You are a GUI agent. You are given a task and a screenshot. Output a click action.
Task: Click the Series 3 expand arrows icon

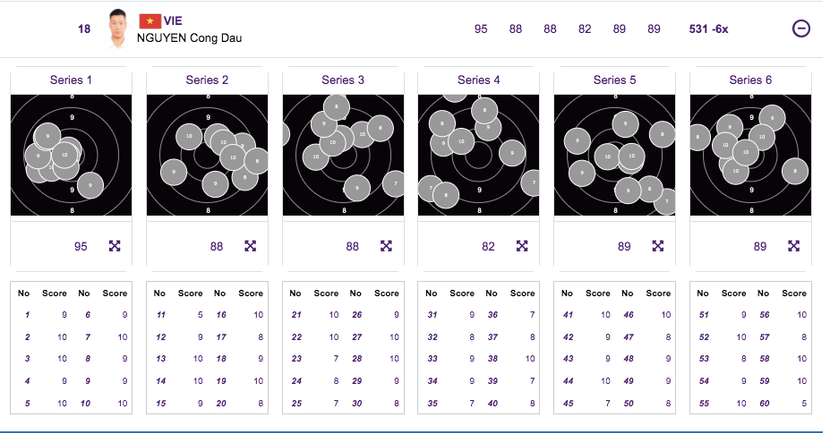[x=386, y=246]
